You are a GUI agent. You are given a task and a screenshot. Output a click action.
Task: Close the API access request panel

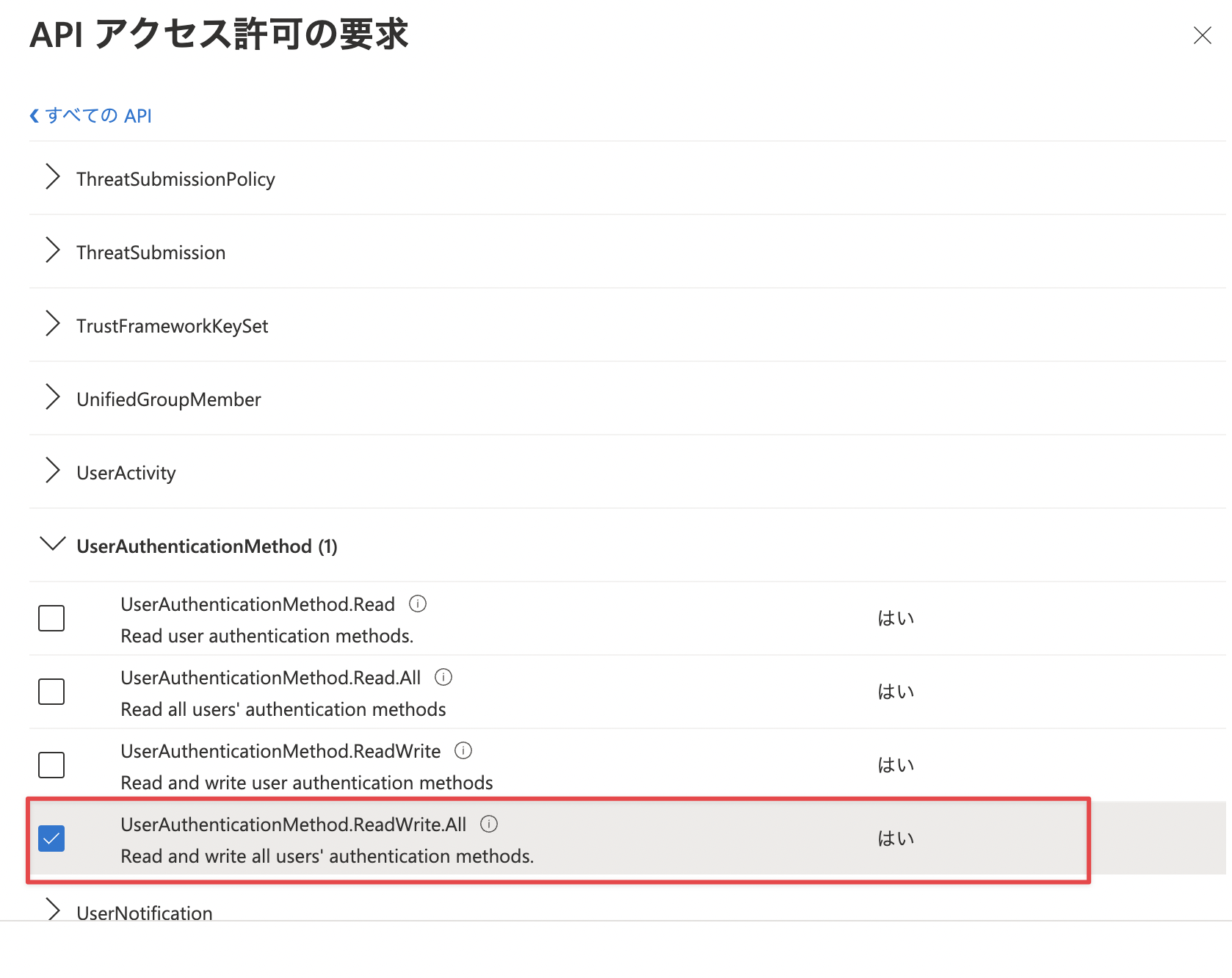(x=1202, y=35)
